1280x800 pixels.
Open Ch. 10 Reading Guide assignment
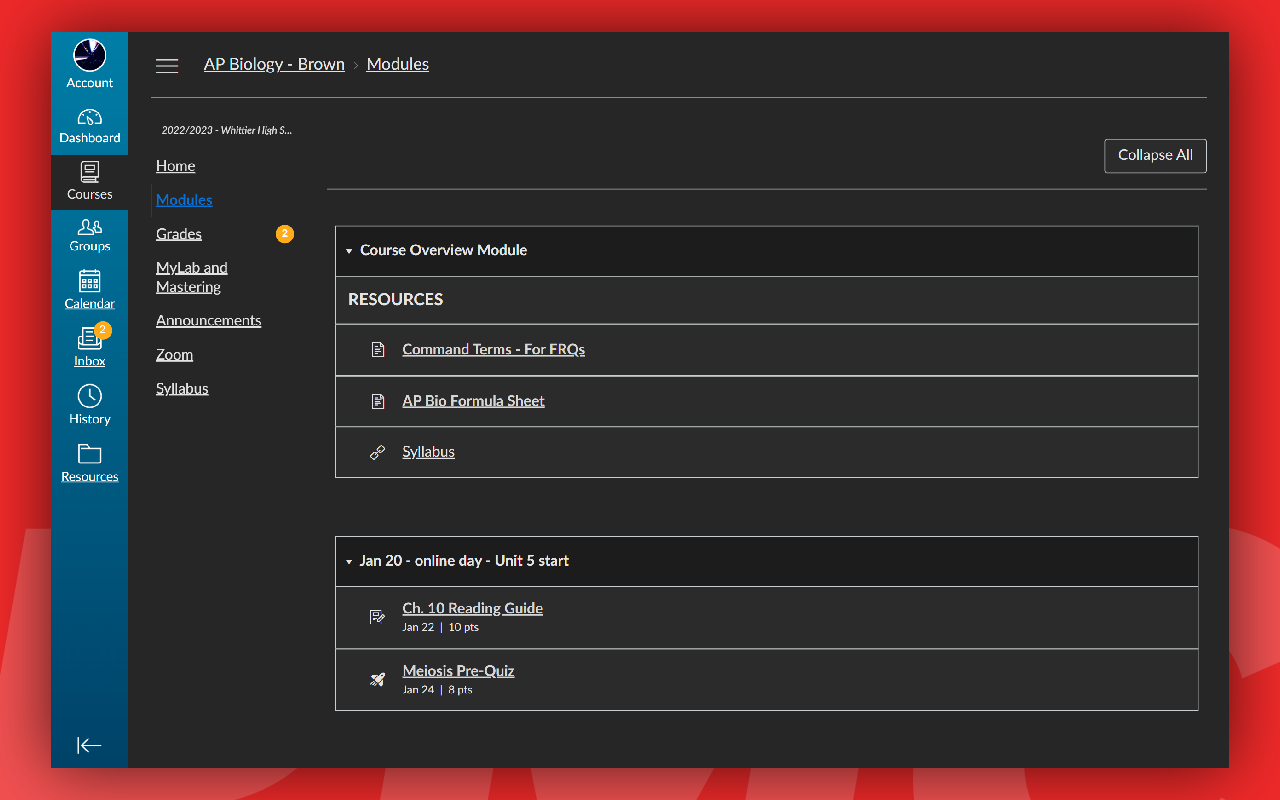(x=473, y=608)
